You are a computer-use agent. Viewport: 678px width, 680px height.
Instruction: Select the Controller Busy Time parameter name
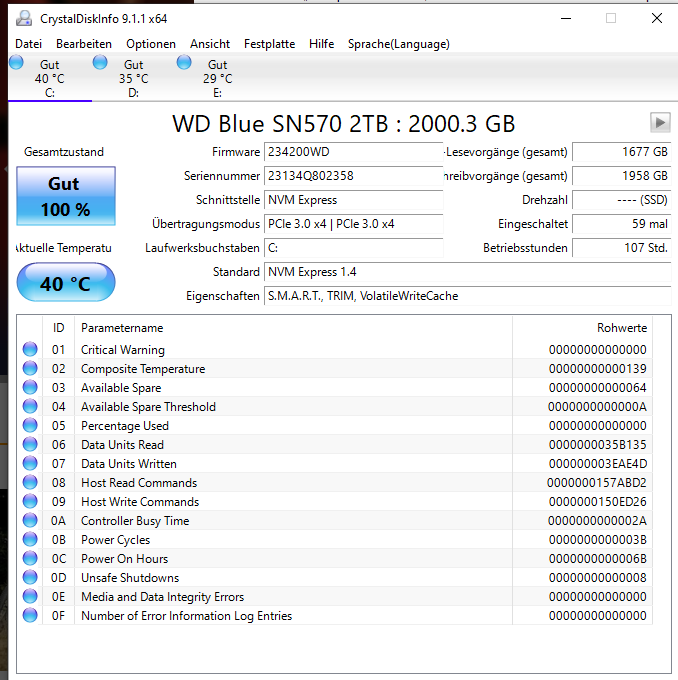135,521
